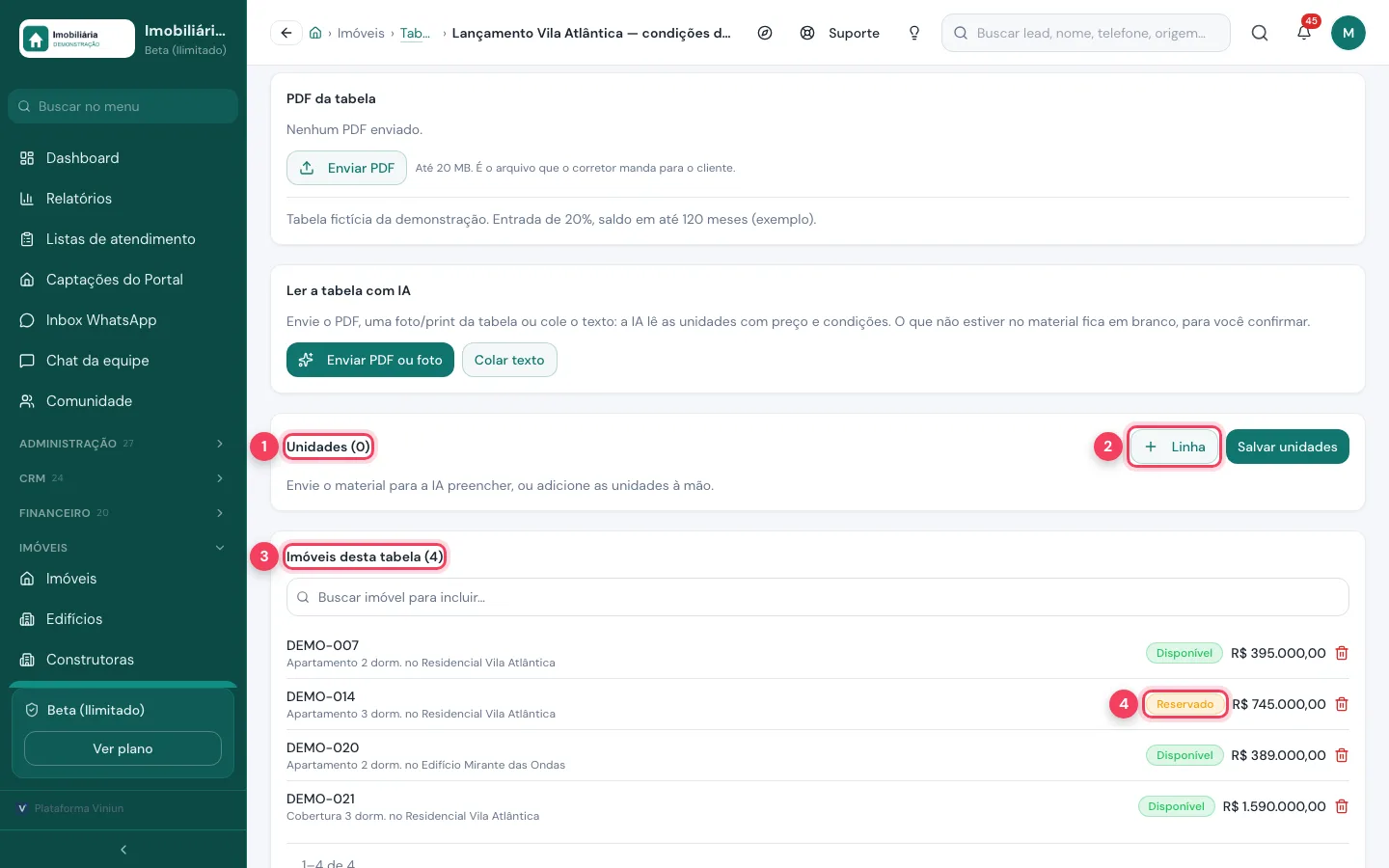The height and width of the screenshot is (868, 1389).
Task: Open Construtoras sidebar item
Action: (123, 660)
